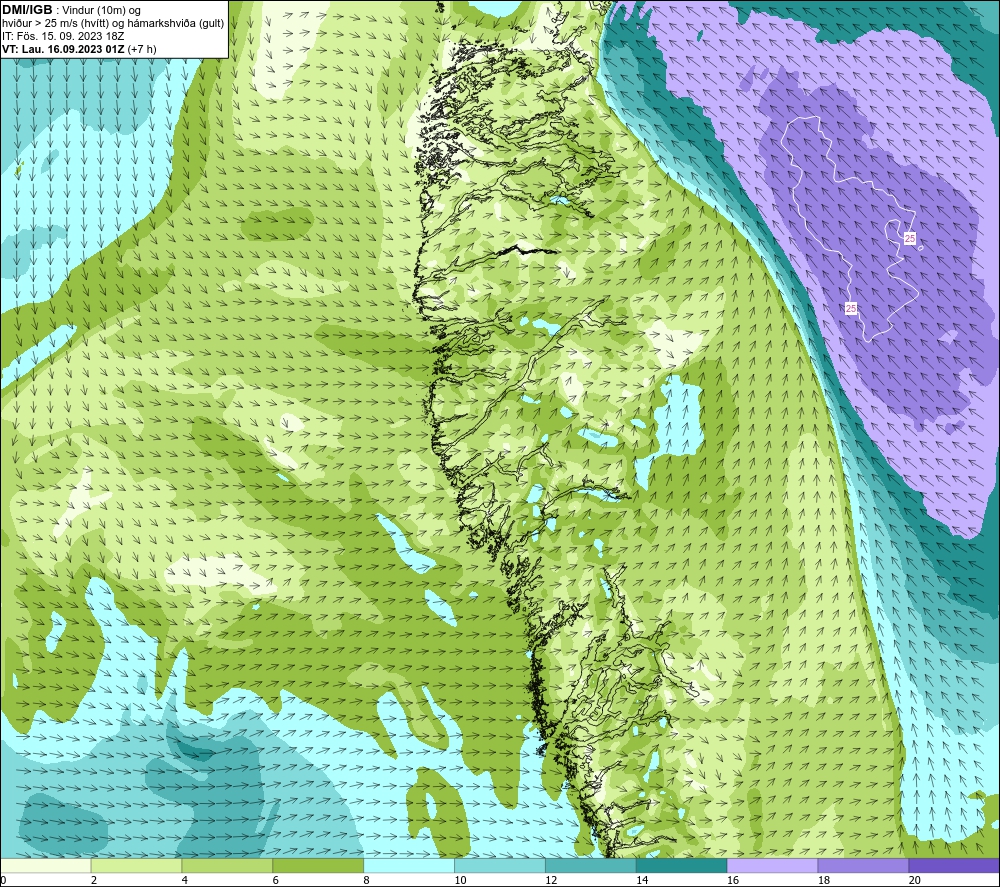Screen dimensions: 1000x887
Task: Click the legend tick label '20'
Action: click(915, 880)
